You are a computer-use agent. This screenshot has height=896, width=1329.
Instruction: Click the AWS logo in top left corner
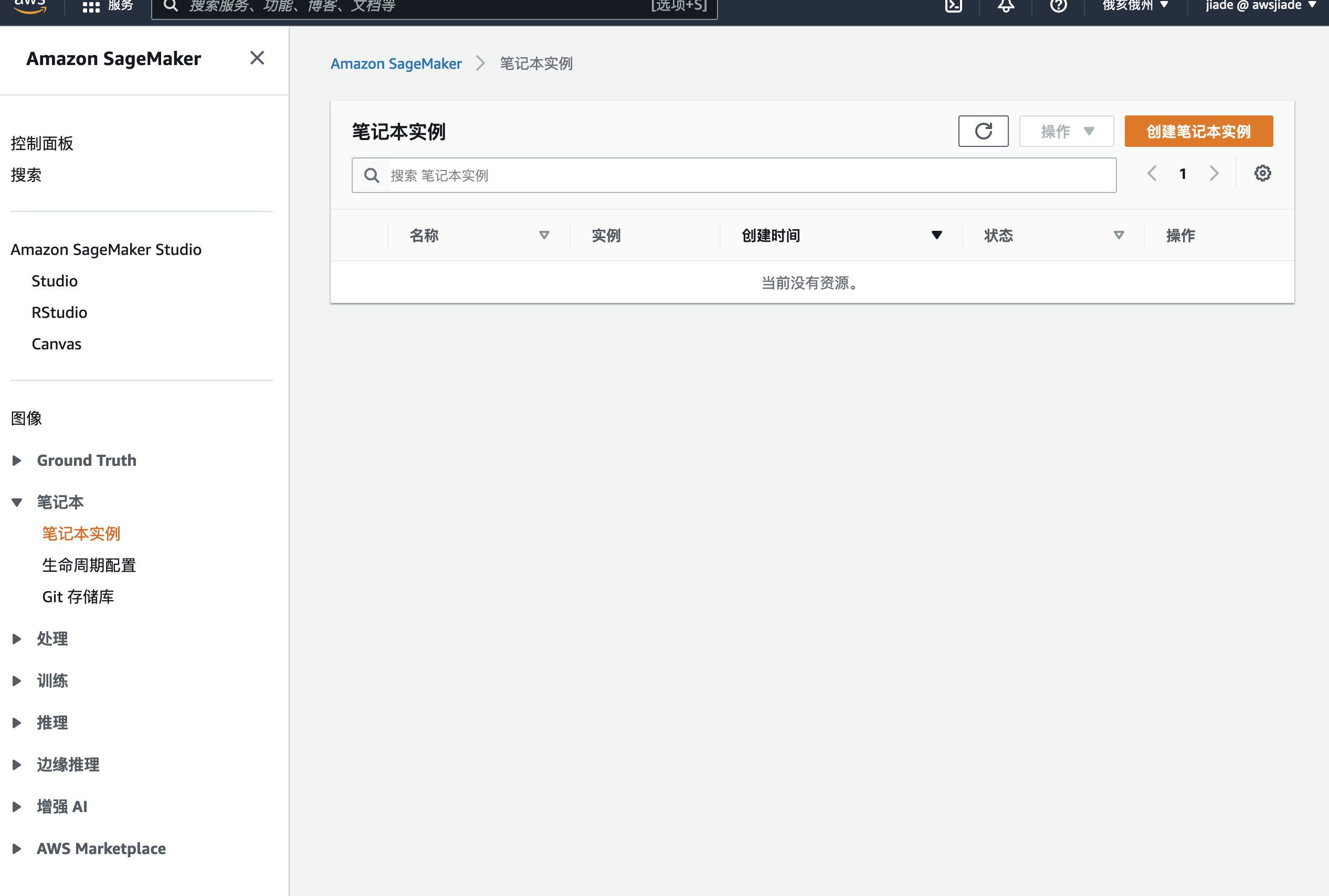coord(30,6)
